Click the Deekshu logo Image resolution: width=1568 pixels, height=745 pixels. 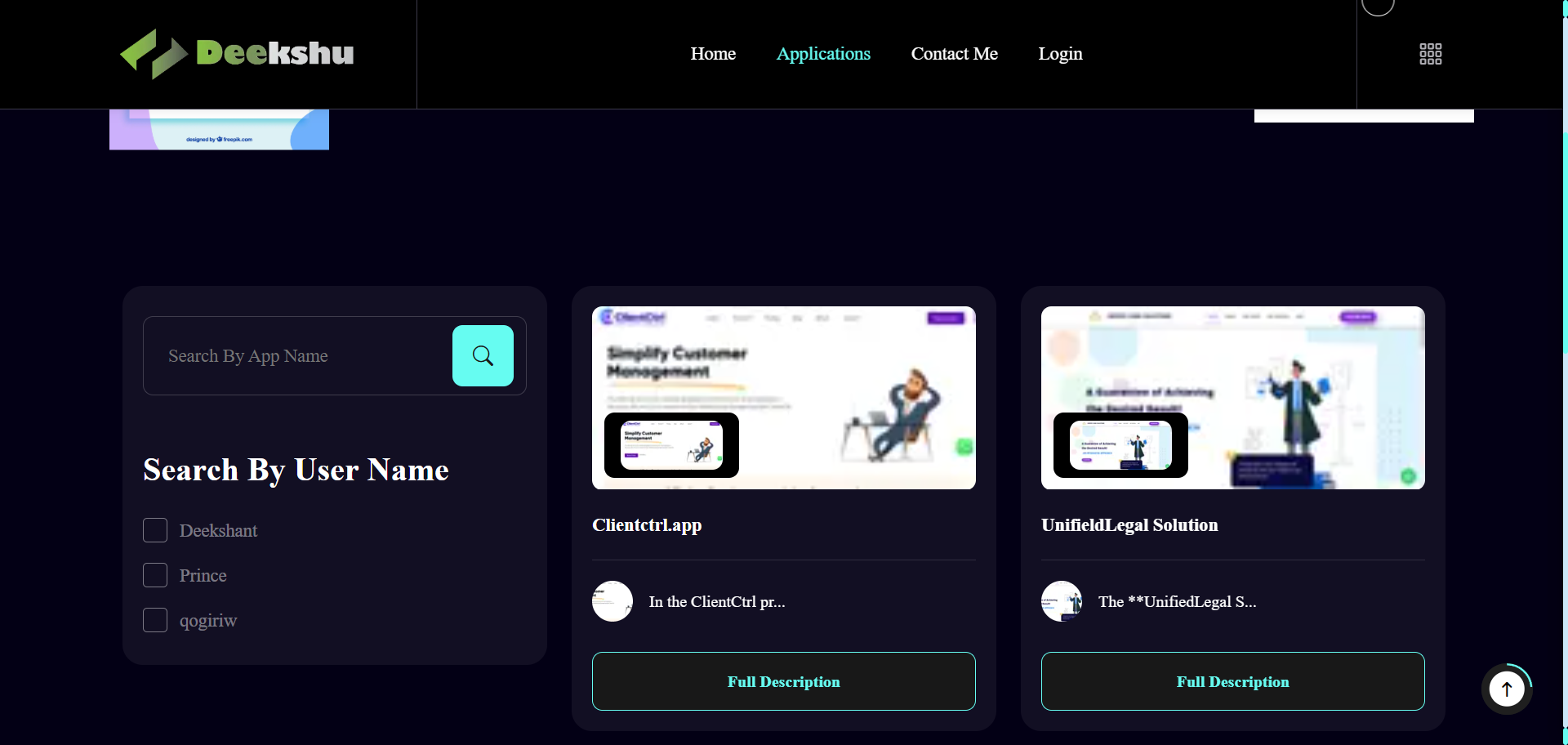pyautogui.click(x=237, y=54)
